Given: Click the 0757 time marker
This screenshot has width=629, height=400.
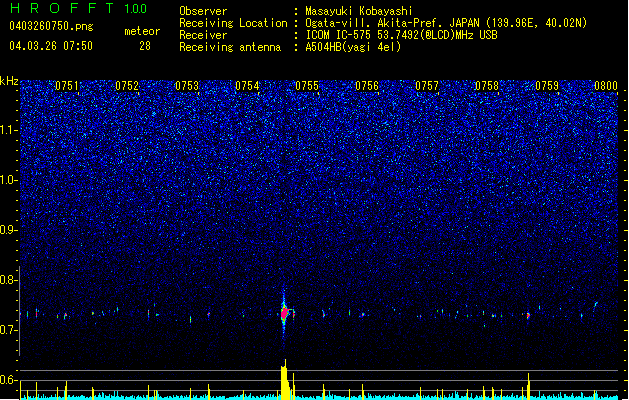Looking at the screenshot, I should point(427,86).
